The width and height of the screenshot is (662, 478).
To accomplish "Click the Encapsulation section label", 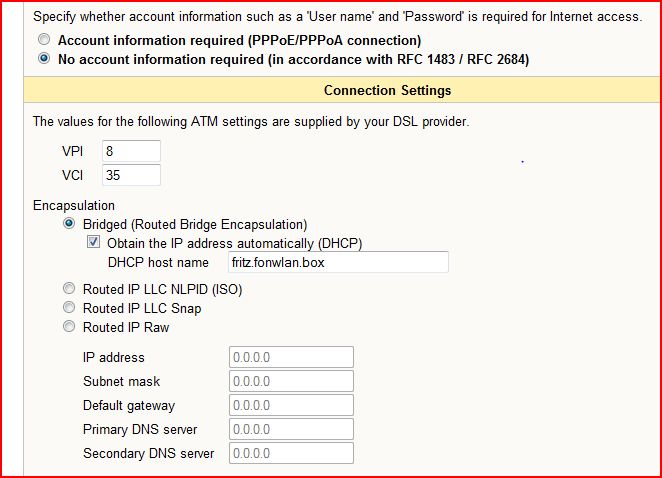I will coord(74,206).
